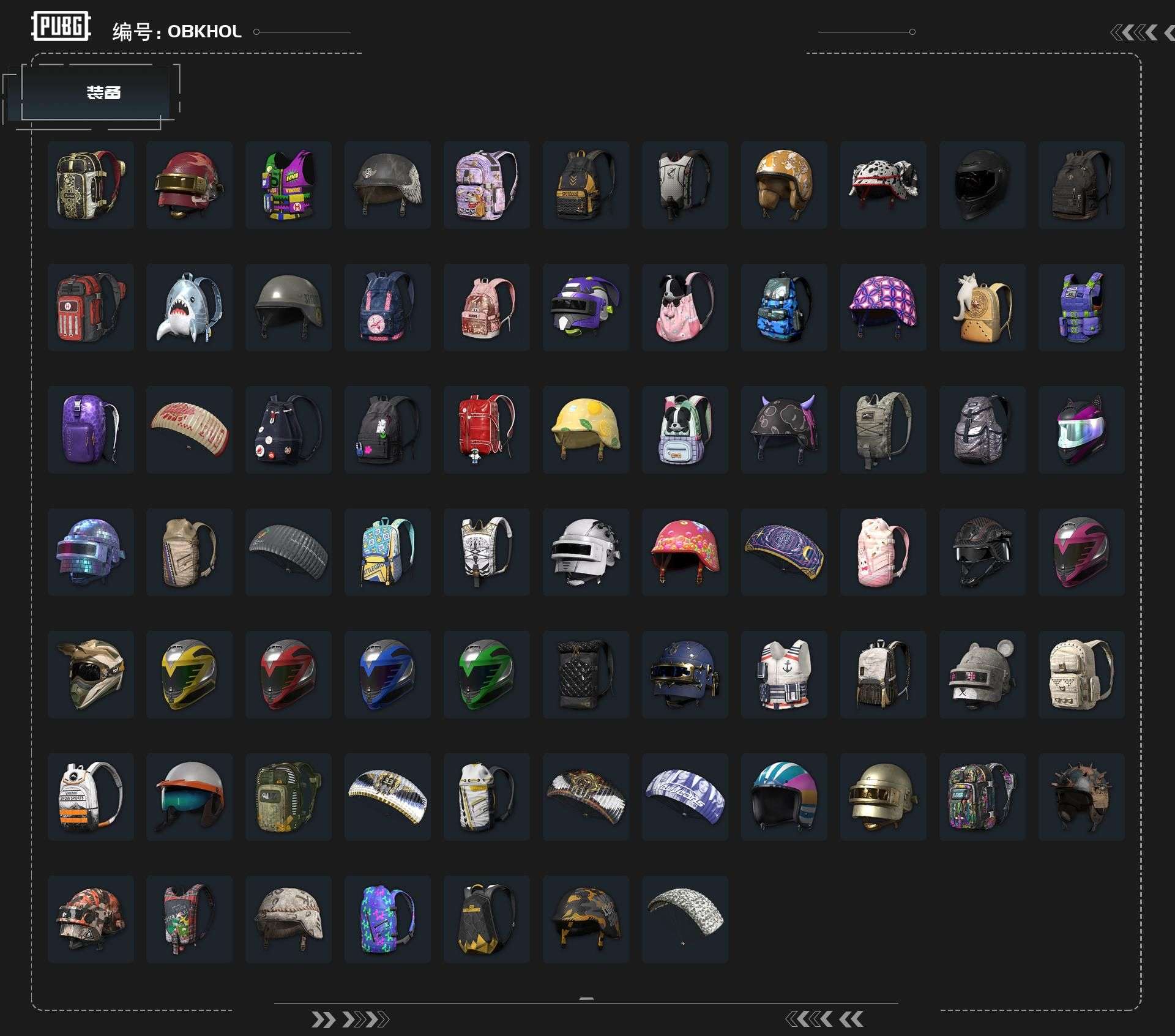Pick the navy drawstring bag with pins
The height and width of the screenshot is (1036, 1175).
289,430
